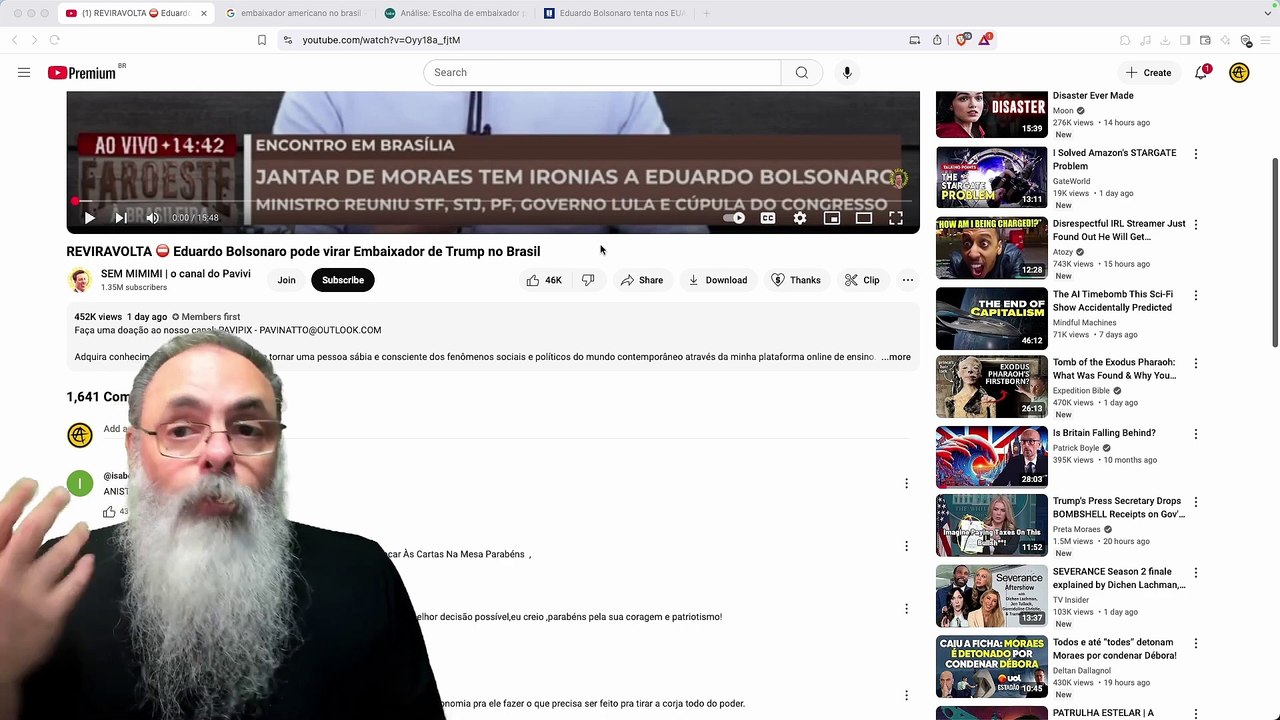Open a new browser tab
Image resolution: width=1280 pixels, height=720 pixels.
[x=706, y=13]
